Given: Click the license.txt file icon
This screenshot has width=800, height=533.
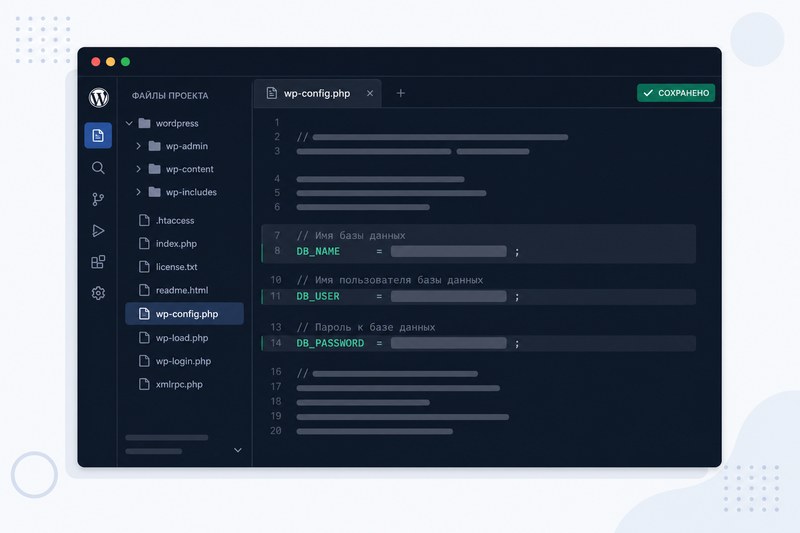Looking at the screenshot, I should (144, 266).
